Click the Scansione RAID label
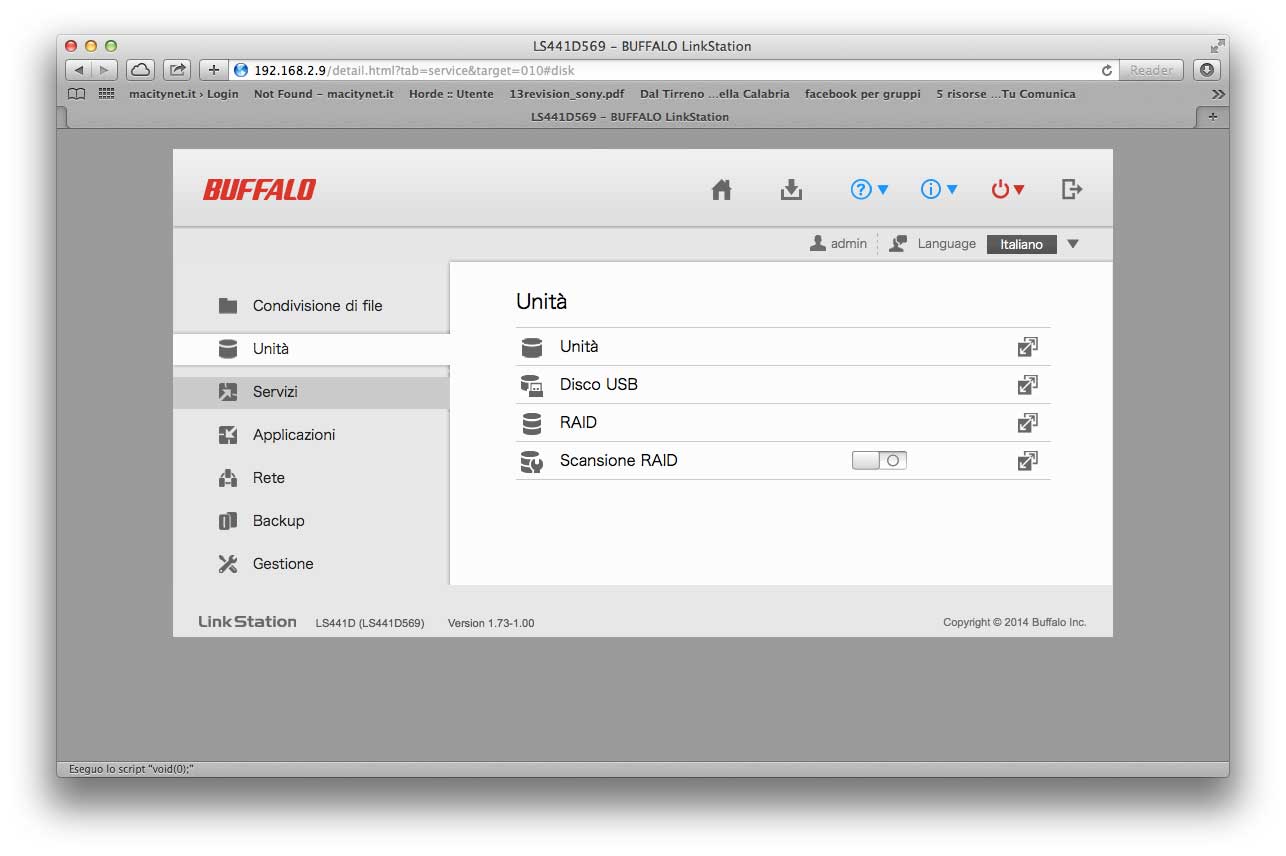The image size is (1286, 856). pyautogui.click(x=618, y=461)
